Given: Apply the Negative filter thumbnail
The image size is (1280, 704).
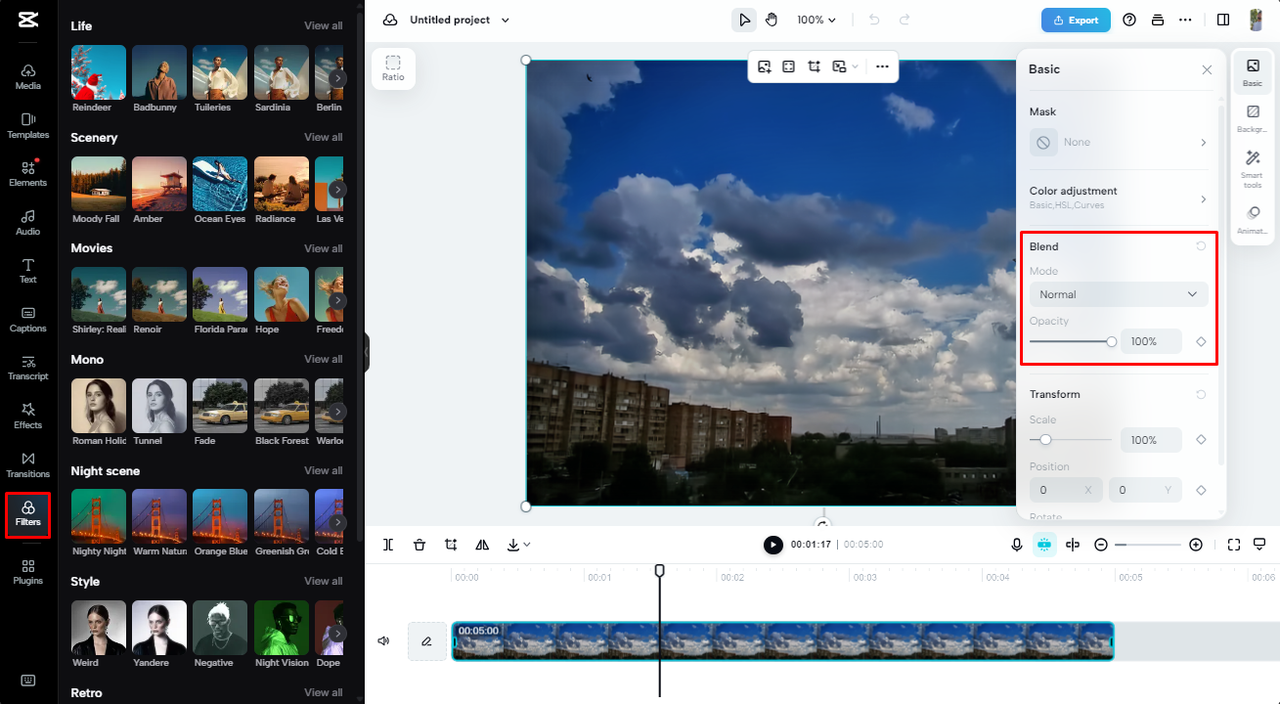Looking at the screenshot, I should coord(220,628).
